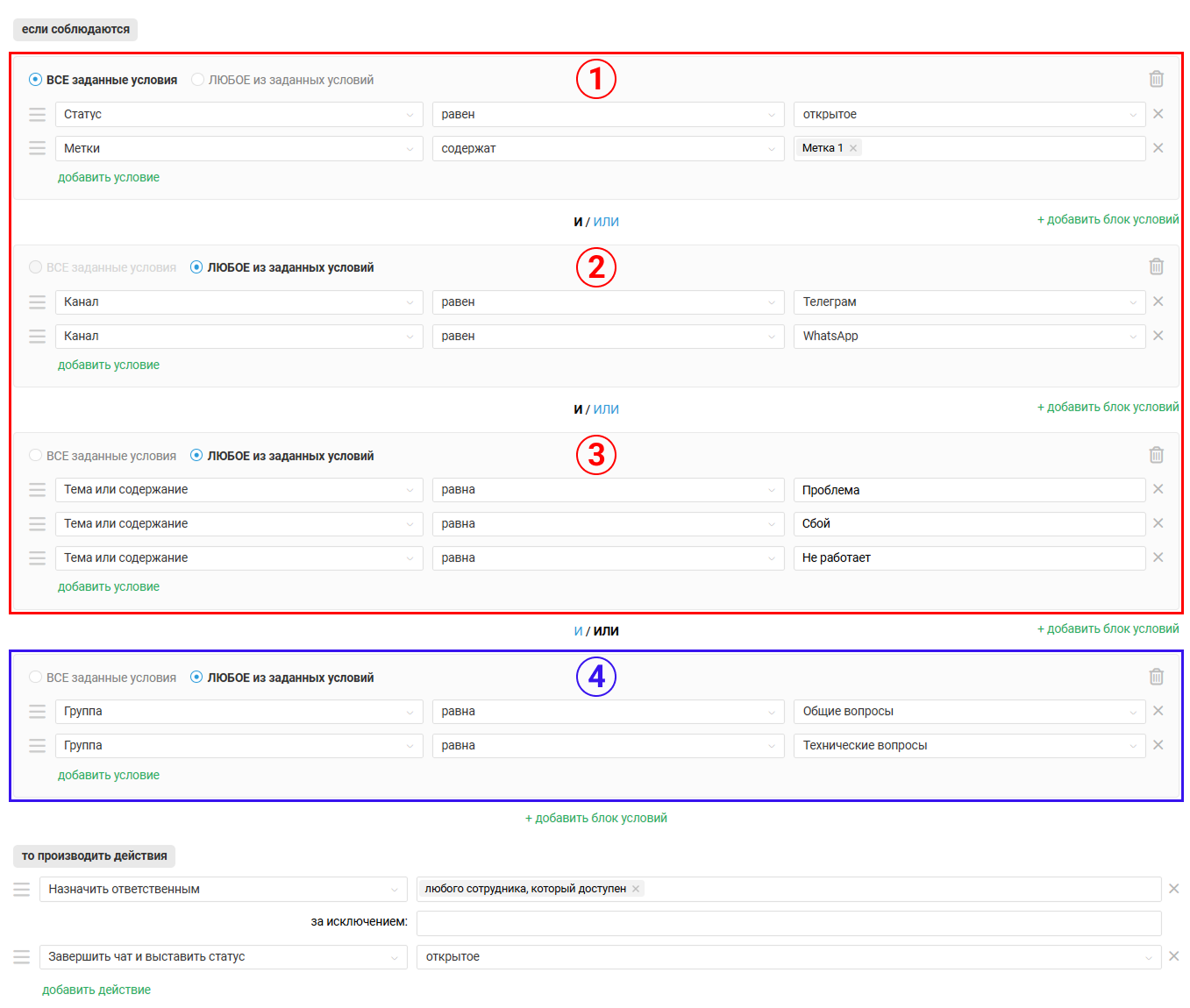Remove the WhatsApp channel condition row
Image resolution: width=1190 pixels, height=1008 pixels.
tap(1158, 336)
